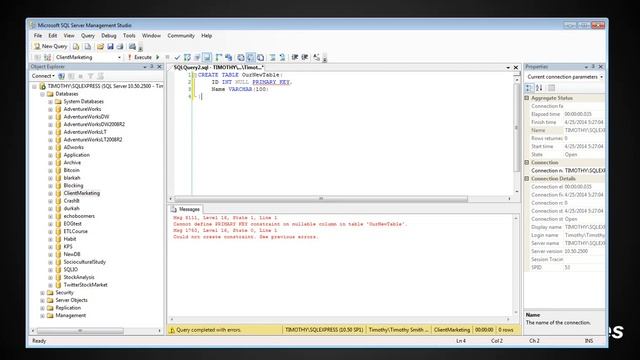This screenshot has width=640, height=360.
Task: Collapse the TIMOTHY\SQLEXPRESS server node
Action: pyautogui.click(x=35, y=87)
